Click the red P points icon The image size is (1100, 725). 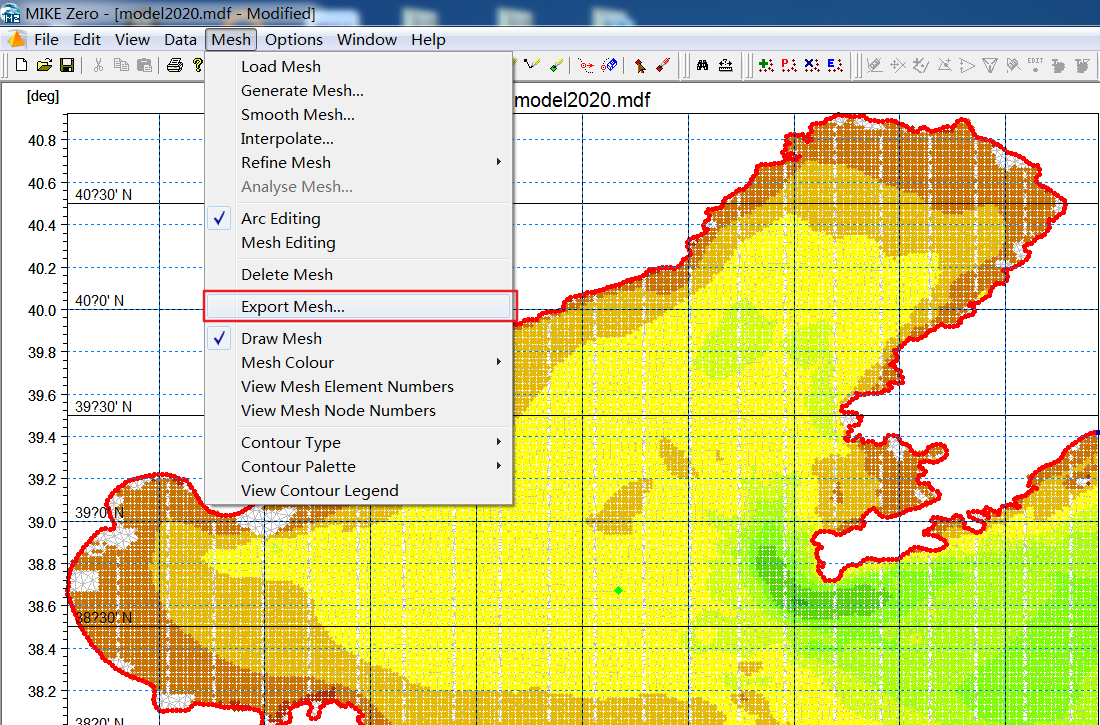click(789, 66)
